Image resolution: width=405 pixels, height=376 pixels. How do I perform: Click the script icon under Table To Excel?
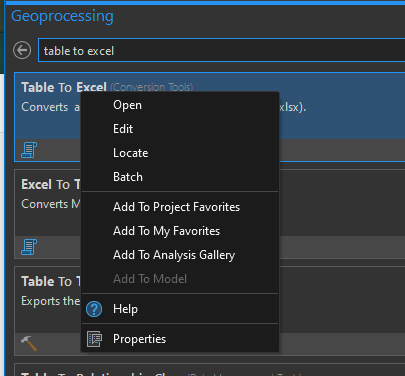pos(29,150)
